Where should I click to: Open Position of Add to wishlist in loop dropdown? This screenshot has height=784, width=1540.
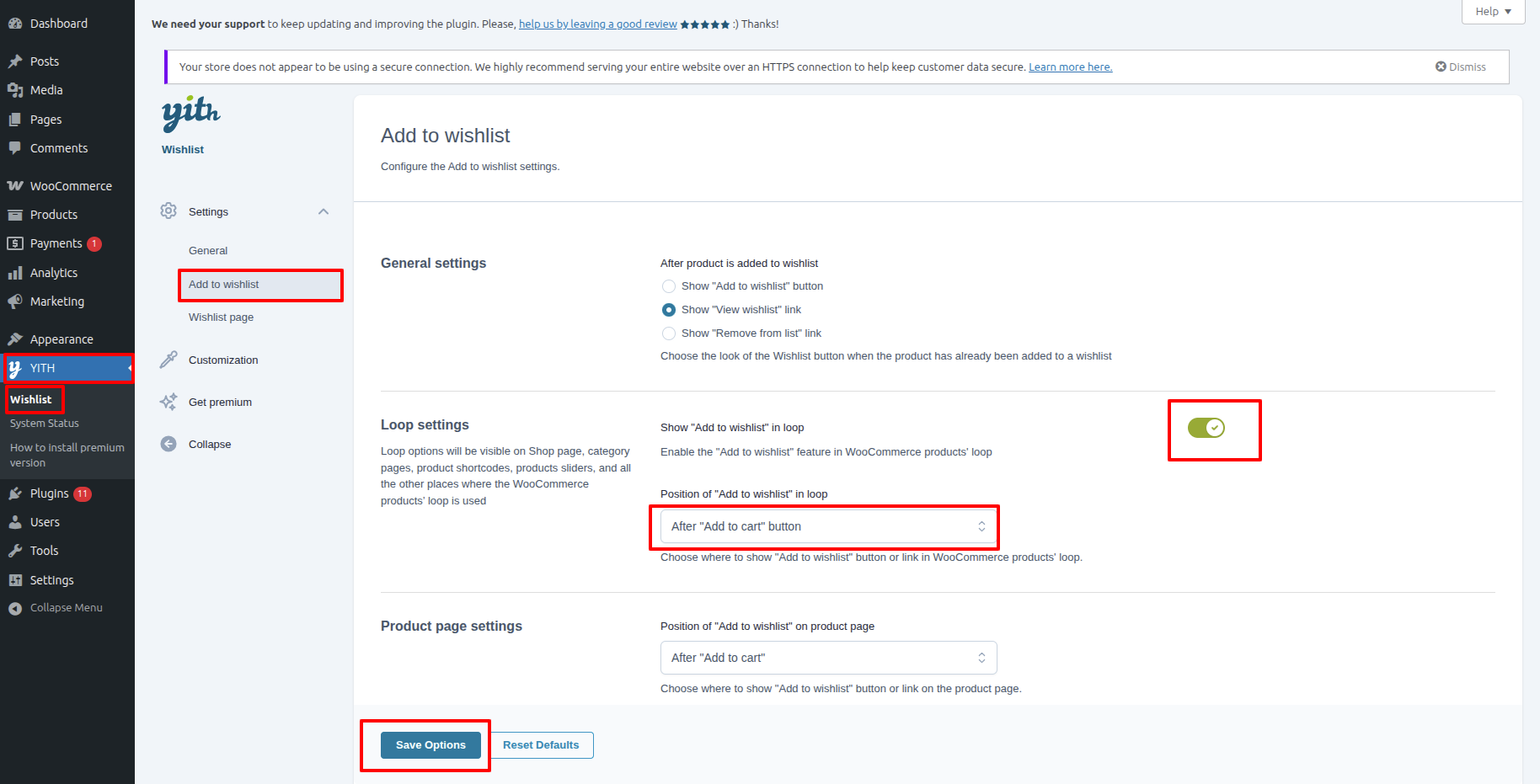[829, 526]
